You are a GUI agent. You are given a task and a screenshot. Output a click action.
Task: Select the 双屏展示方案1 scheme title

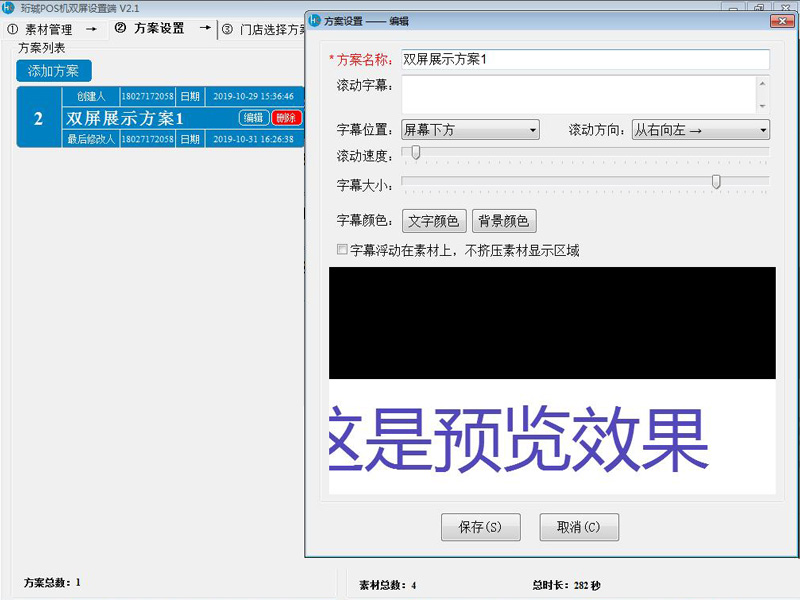click(x=124, y=118)
